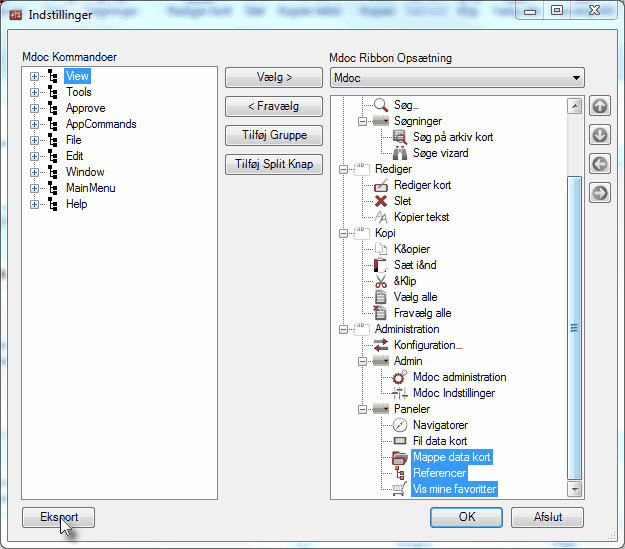625x549 pixels.
Task: Expand the File command node
Action: click(x=34, y=140)
